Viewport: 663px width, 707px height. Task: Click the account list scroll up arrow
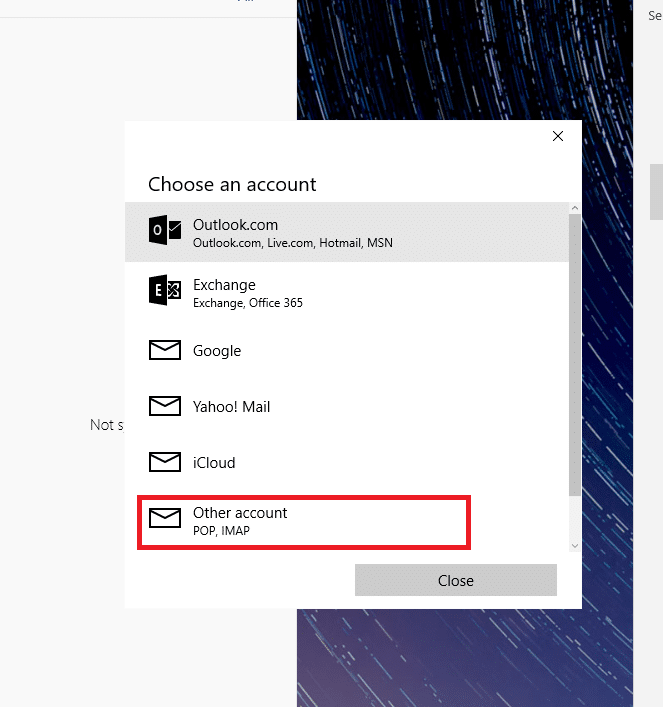pyautogui.click(x=575, y=208)
